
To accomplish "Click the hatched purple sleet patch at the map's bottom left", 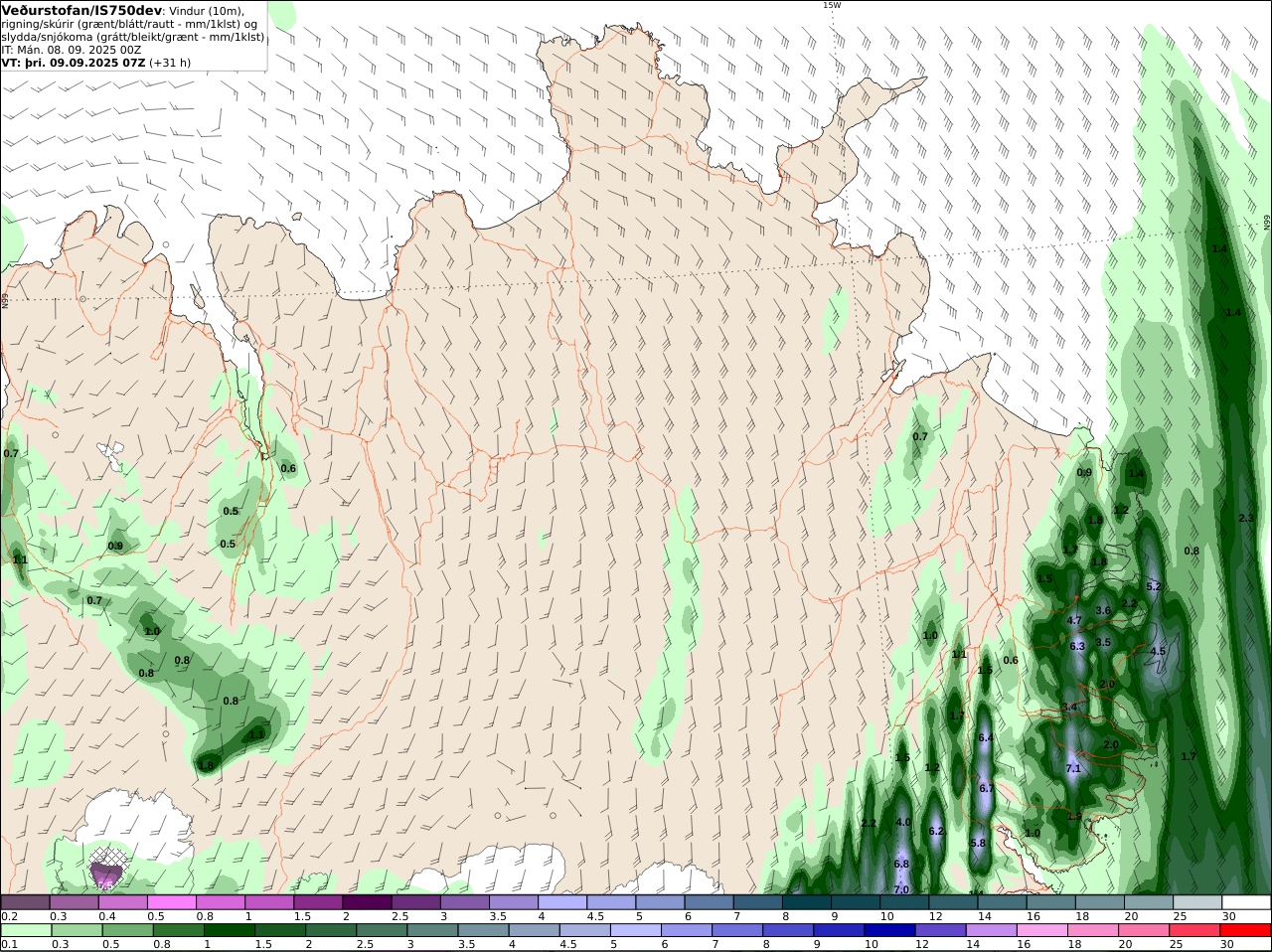I will 107,869.
